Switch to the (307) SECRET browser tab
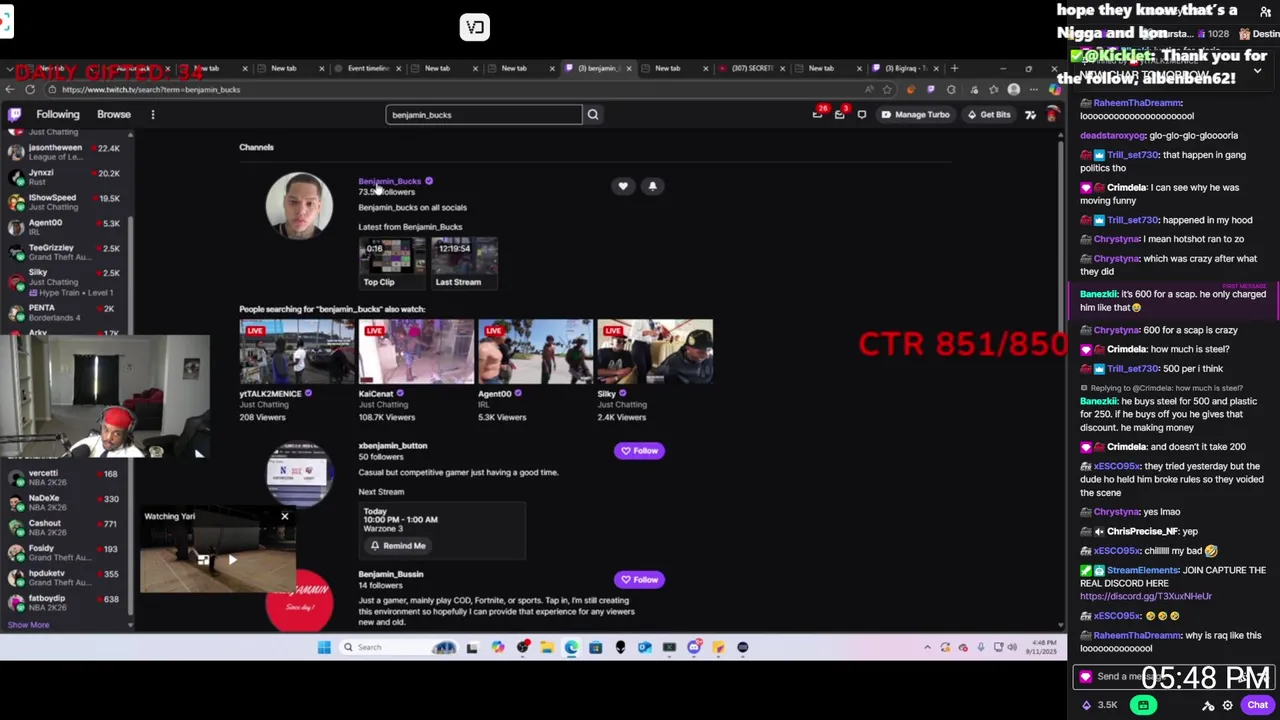The image size is (1280, 720). point(752,68)
